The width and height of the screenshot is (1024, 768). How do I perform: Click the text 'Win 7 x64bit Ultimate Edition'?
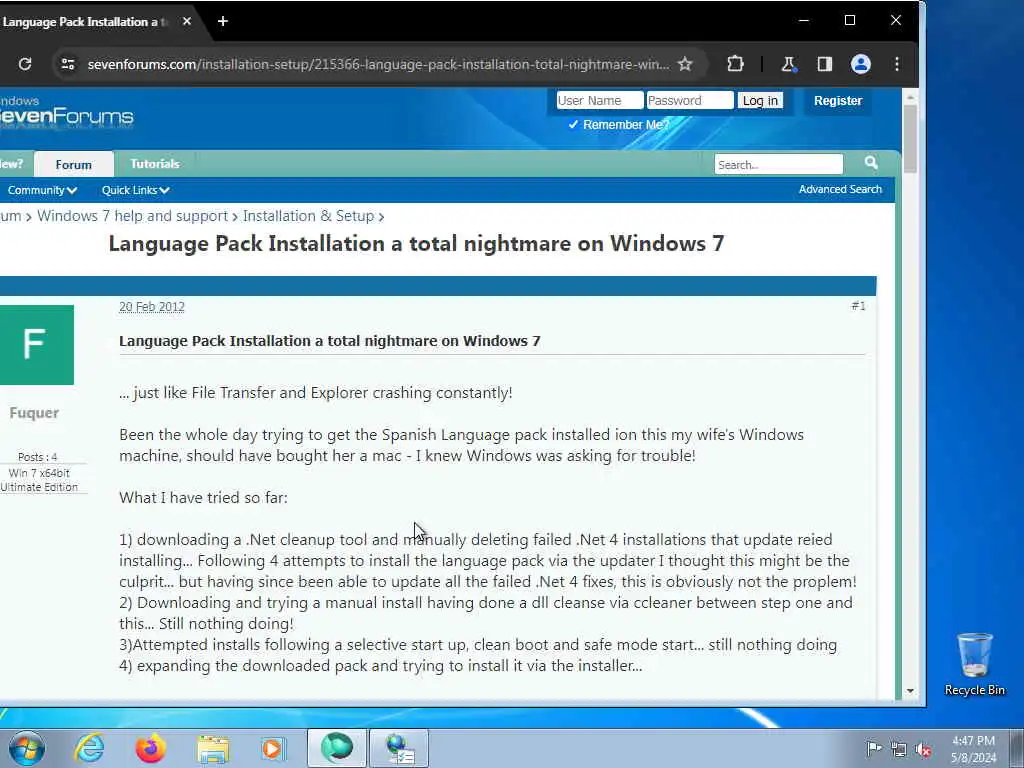pyautogui.click(x=39, y=480)
